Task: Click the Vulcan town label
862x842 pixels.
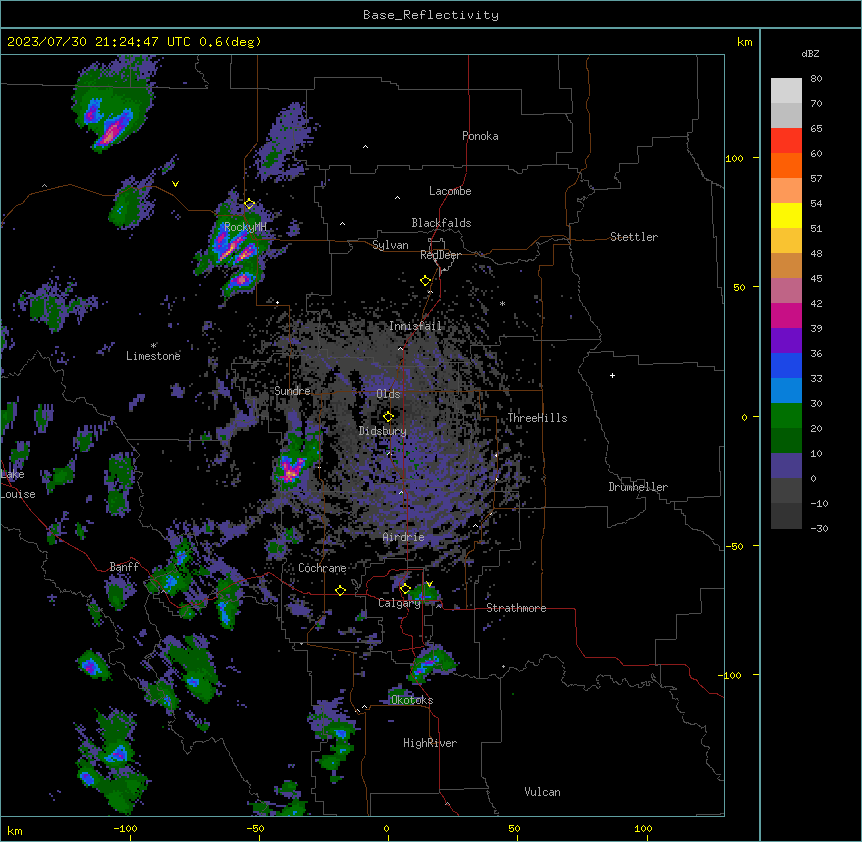Action: click(x=543, y=792)
